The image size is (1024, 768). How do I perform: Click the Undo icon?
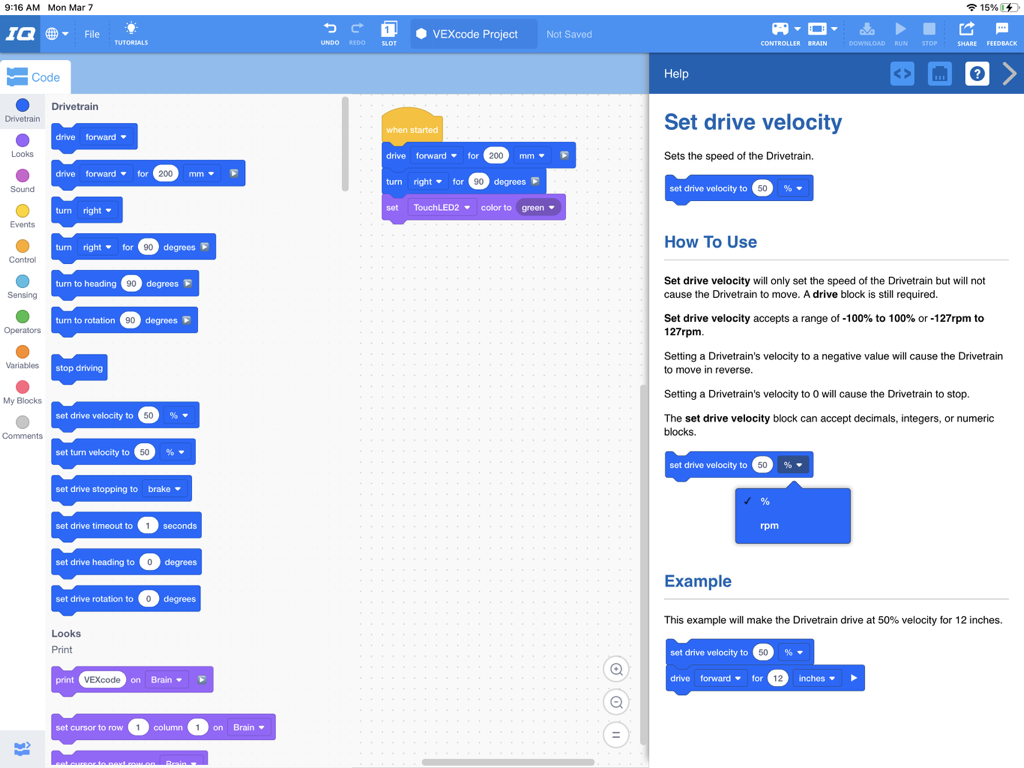point(330,31)
